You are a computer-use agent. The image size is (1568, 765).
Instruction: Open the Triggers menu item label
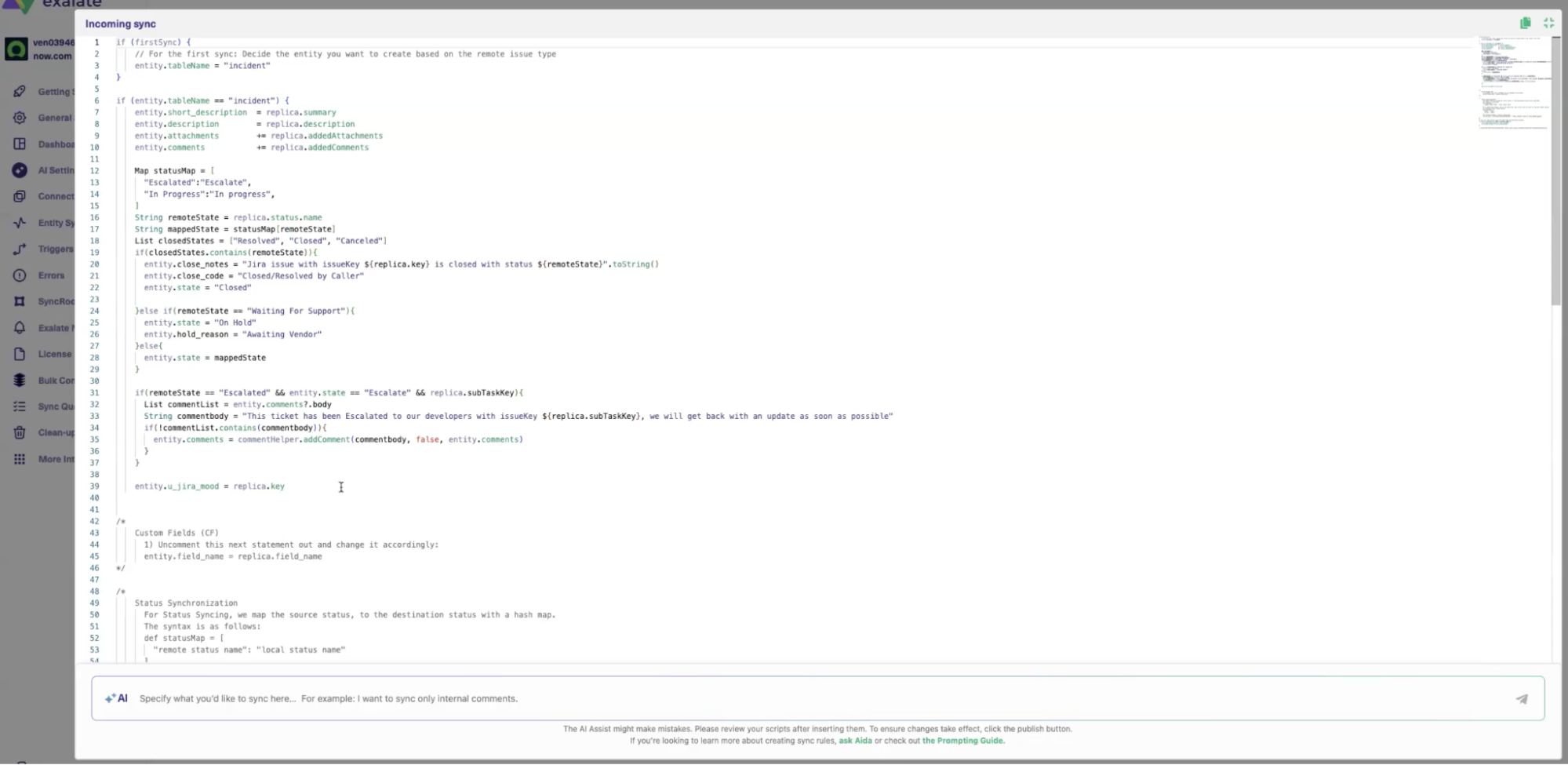coord(56,249)
